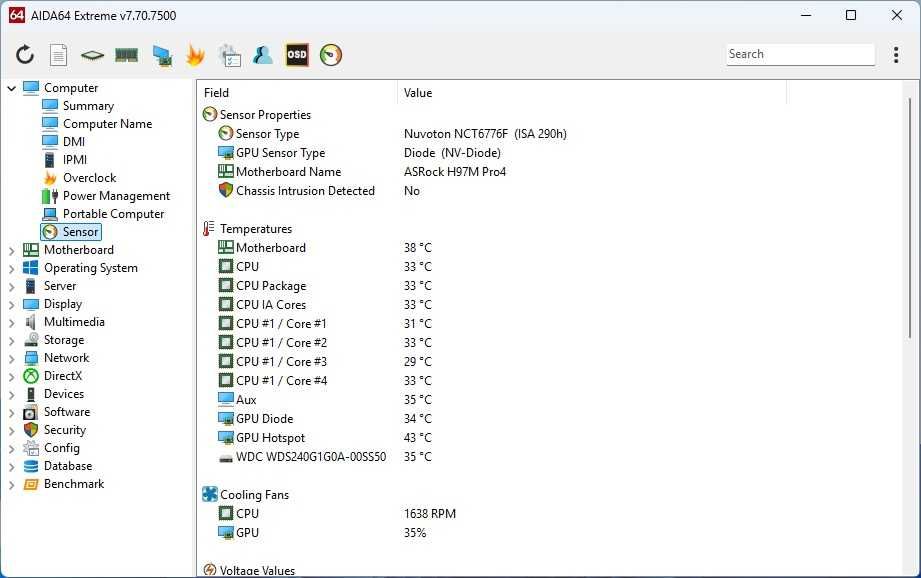Expand the Network tree node
This screenshot has width=921, height=578.
point(12,358)
